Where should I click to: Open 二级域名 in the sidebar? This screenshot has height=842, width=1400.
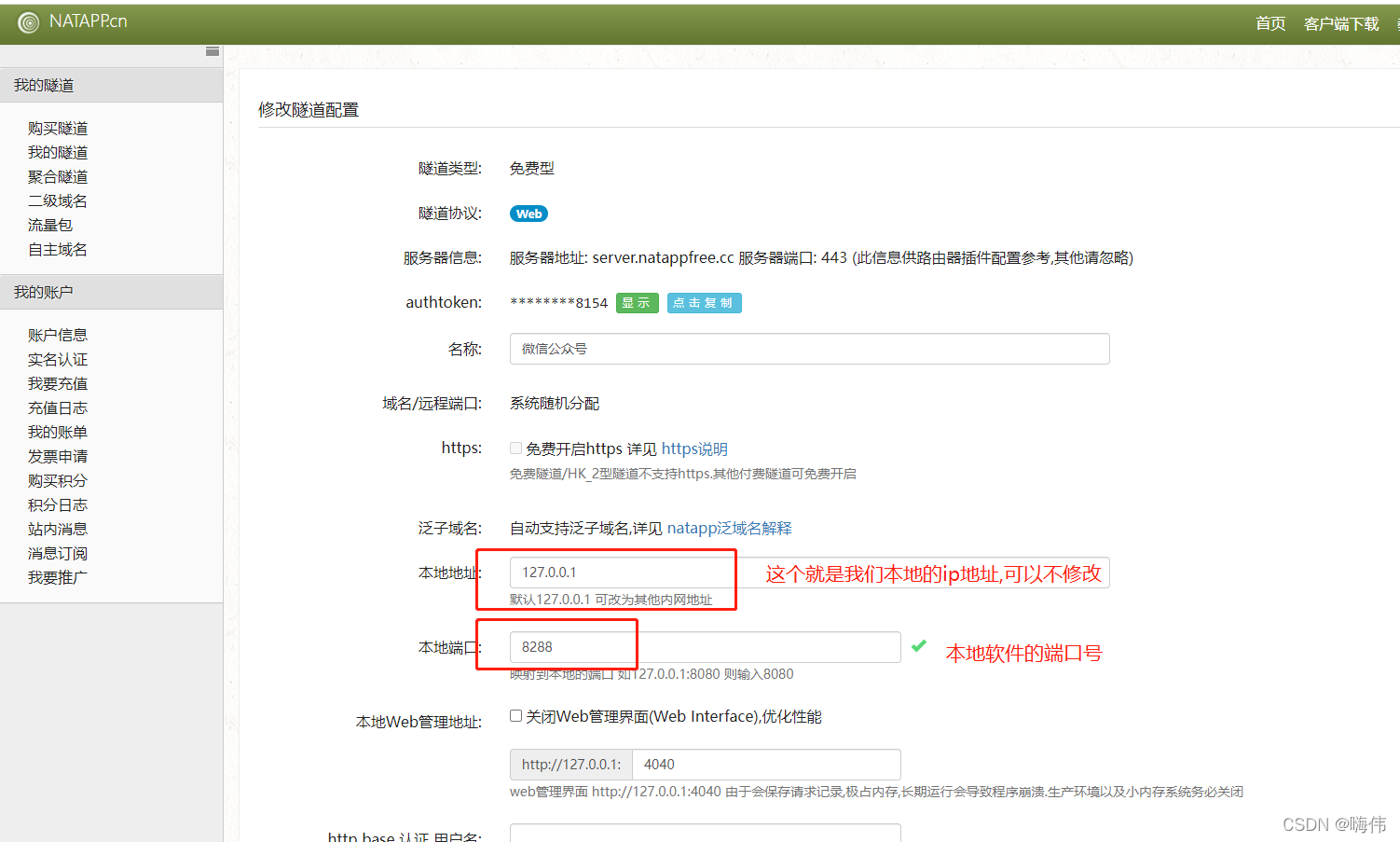click(x=58, y=200)
